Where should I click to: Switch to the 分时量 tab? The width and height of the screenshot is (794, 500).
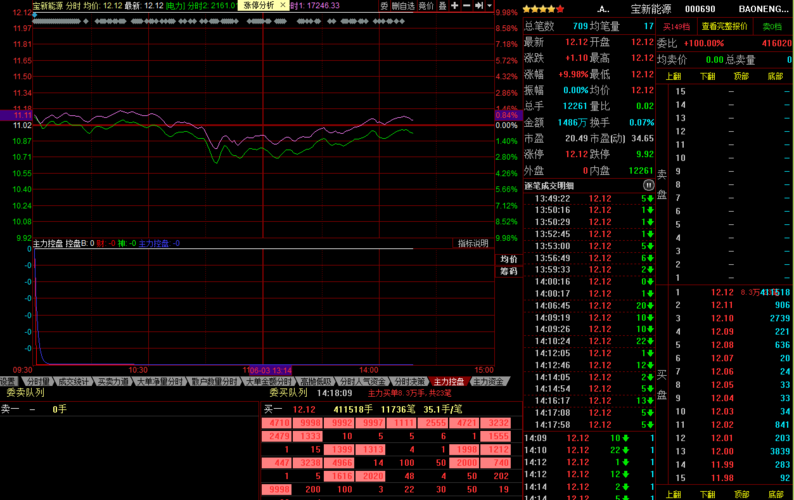tap(38, 381)
